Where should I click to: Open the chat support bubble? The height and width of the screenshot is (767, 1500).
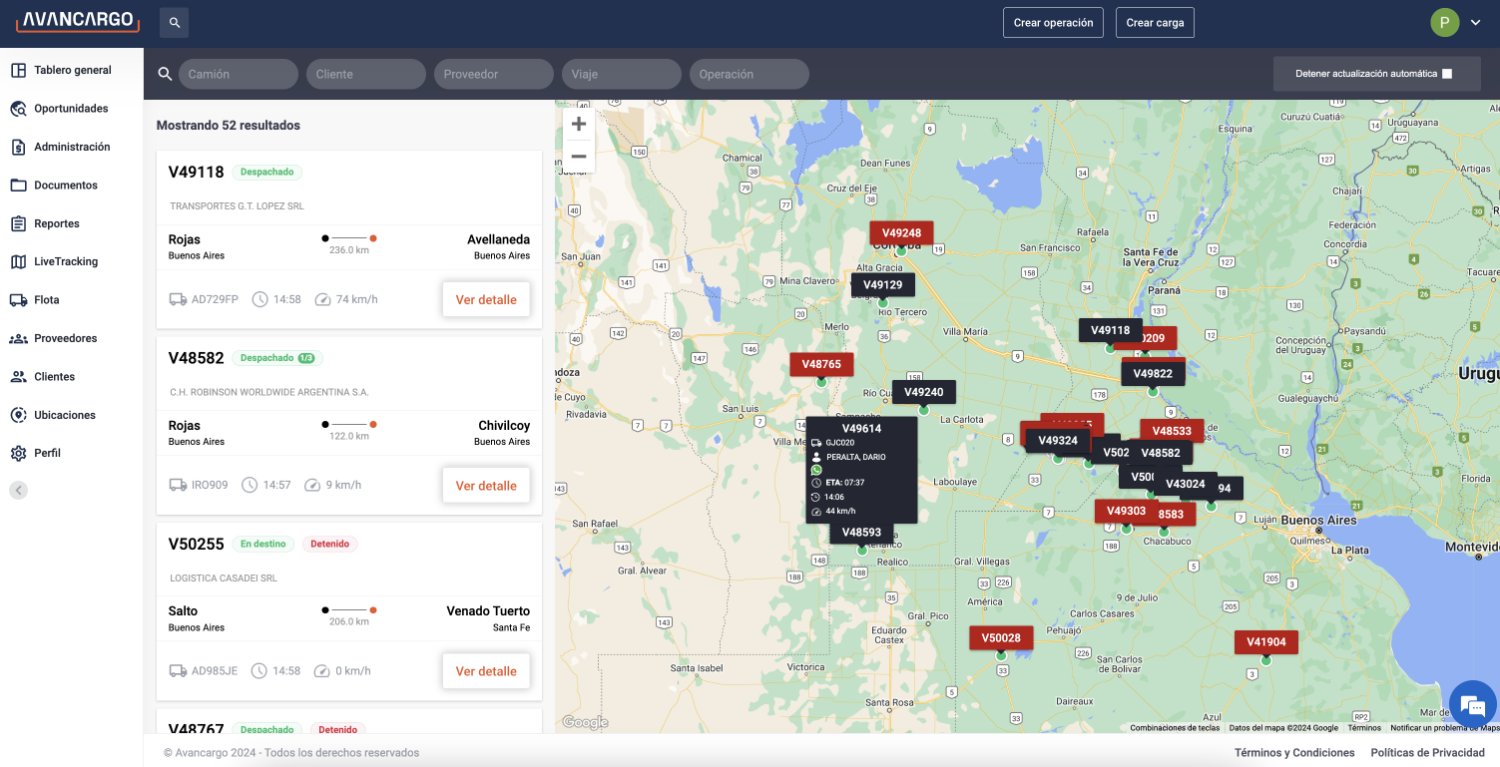(x=1472, y=705)
